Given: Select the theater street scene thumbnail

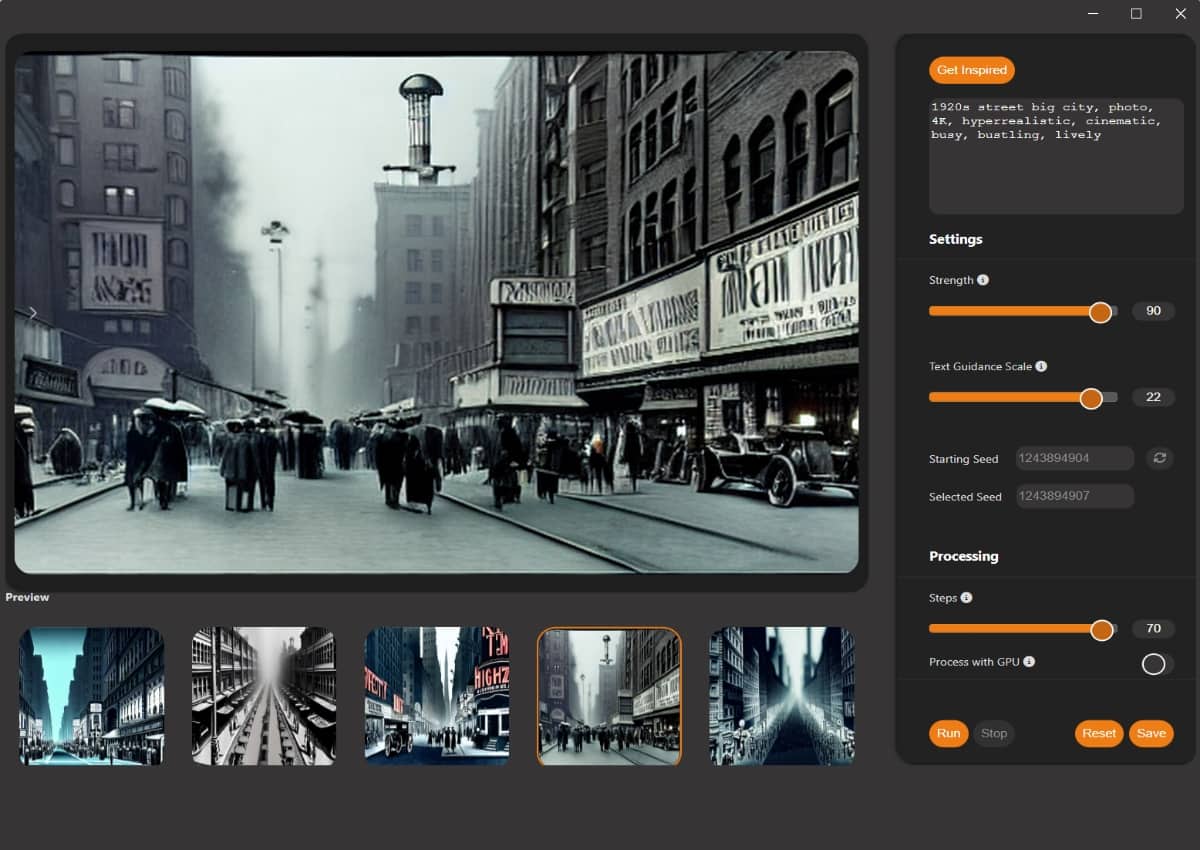Looking at the screenshot, I should pyautogui.click(x=436, y=695).
